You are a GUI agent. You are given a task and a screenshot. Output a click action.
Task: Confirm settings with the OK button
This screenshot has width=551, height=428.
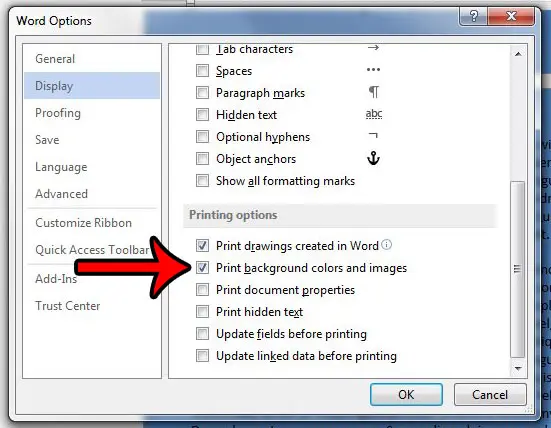pyautogui.click(x=406, y=395)
